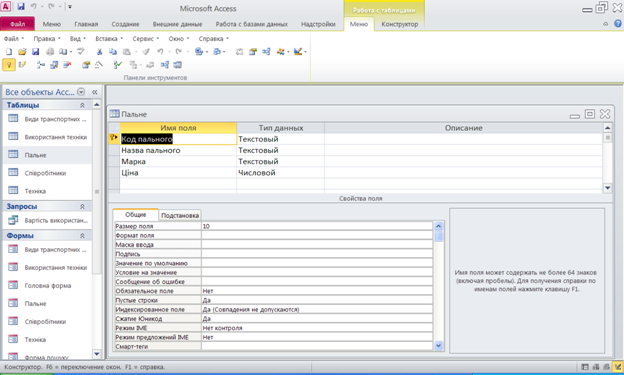Click the Copy icon in toolbar
Viewport: 624px width, 375px height.
click(x=113, y=51)
